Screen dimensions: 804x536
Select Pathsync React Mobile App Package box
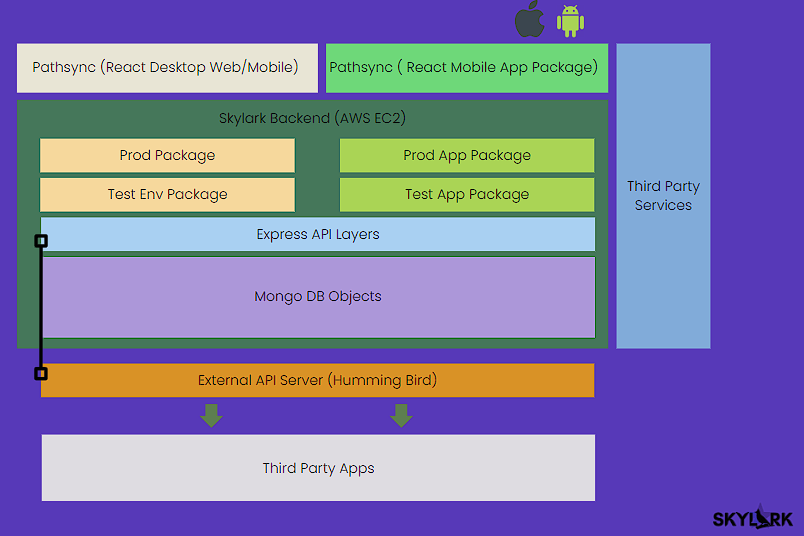467,68
